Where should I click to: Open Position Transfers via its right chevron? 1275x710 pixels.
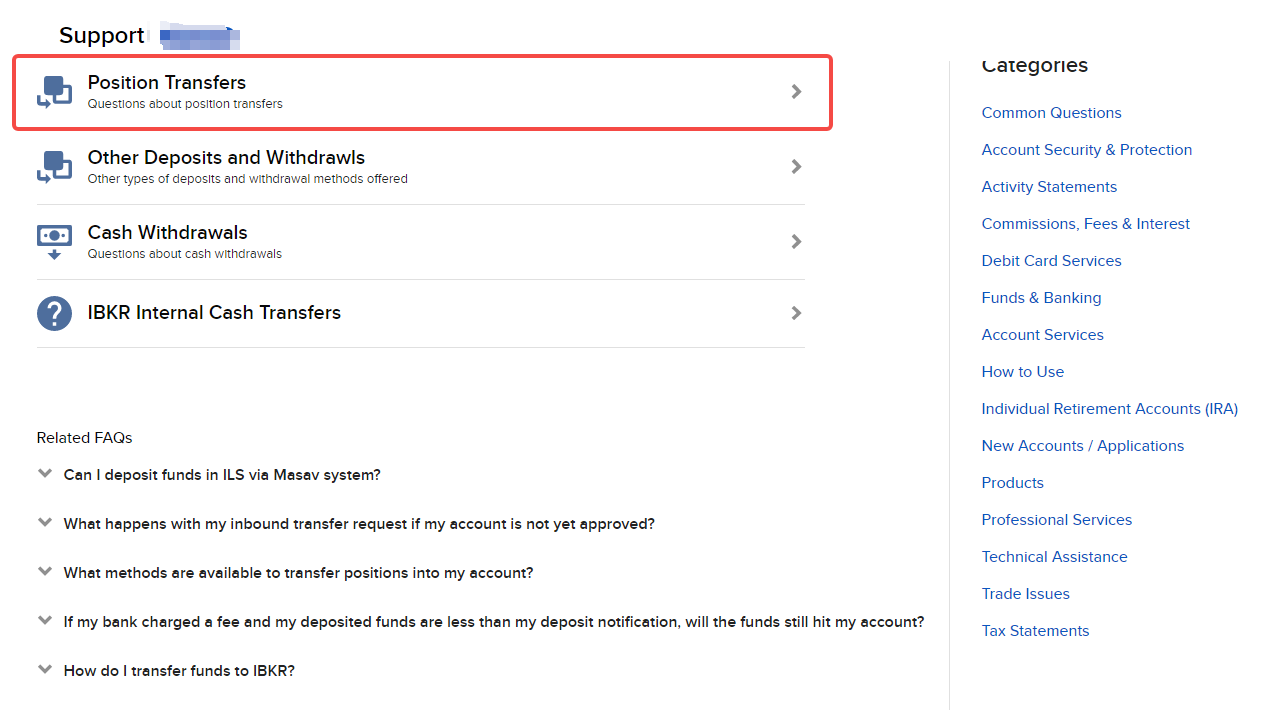pos(796,91)
